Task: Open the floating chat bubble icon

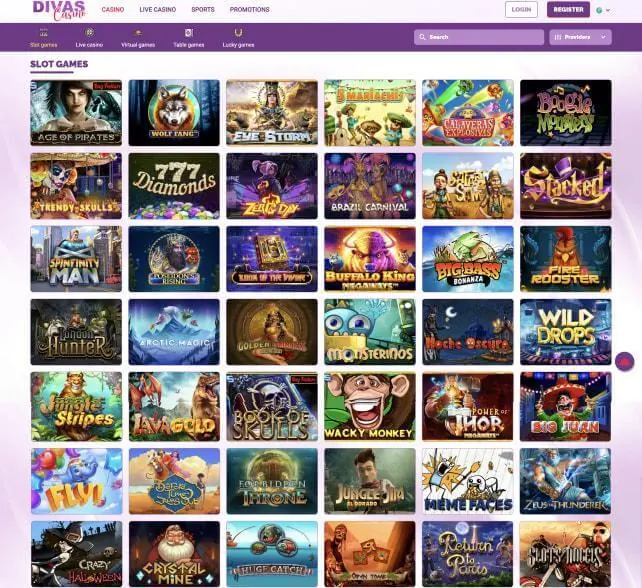Action: 624,362
